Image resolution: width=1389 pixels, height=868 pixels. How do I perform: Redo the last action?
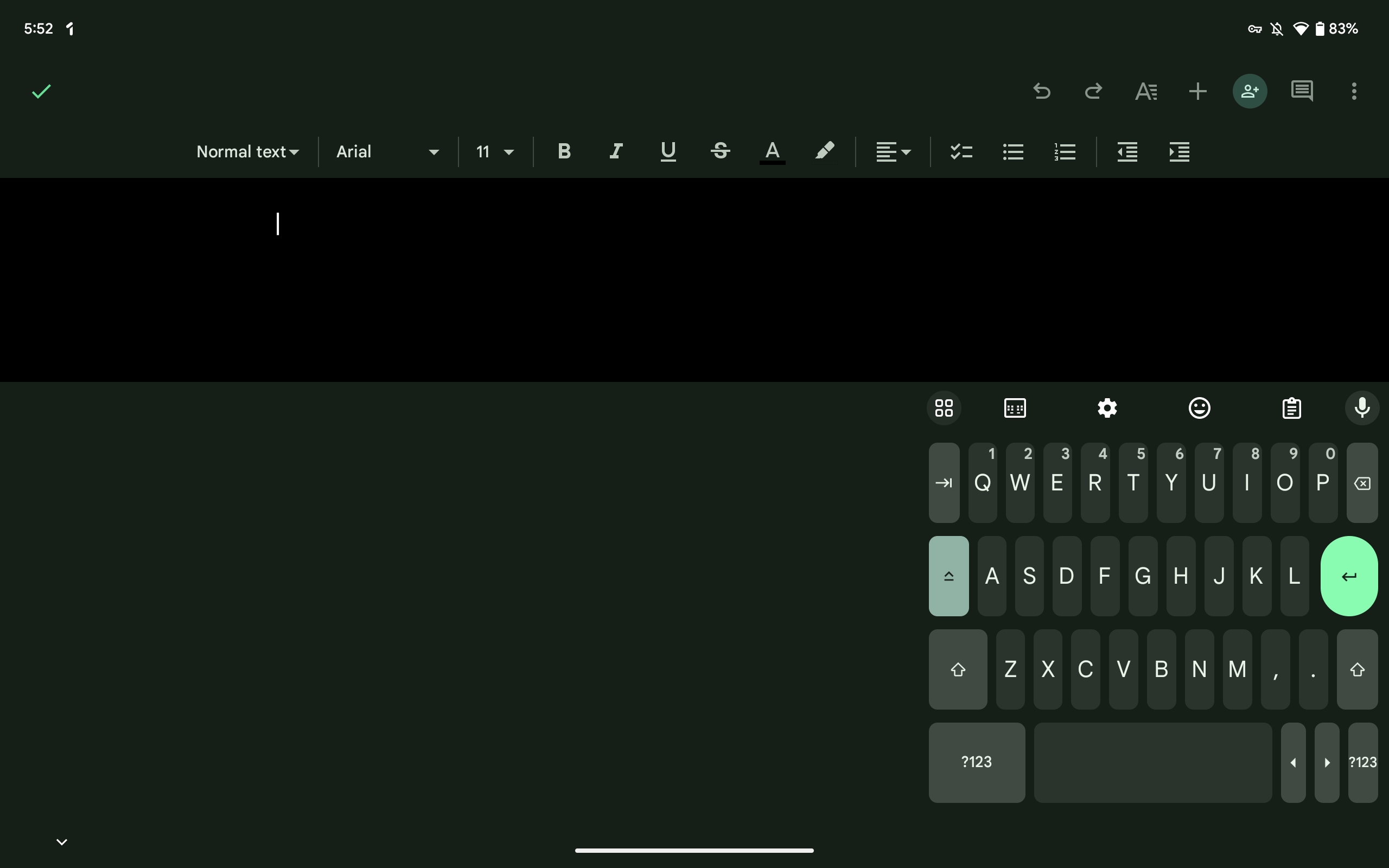1094,91
